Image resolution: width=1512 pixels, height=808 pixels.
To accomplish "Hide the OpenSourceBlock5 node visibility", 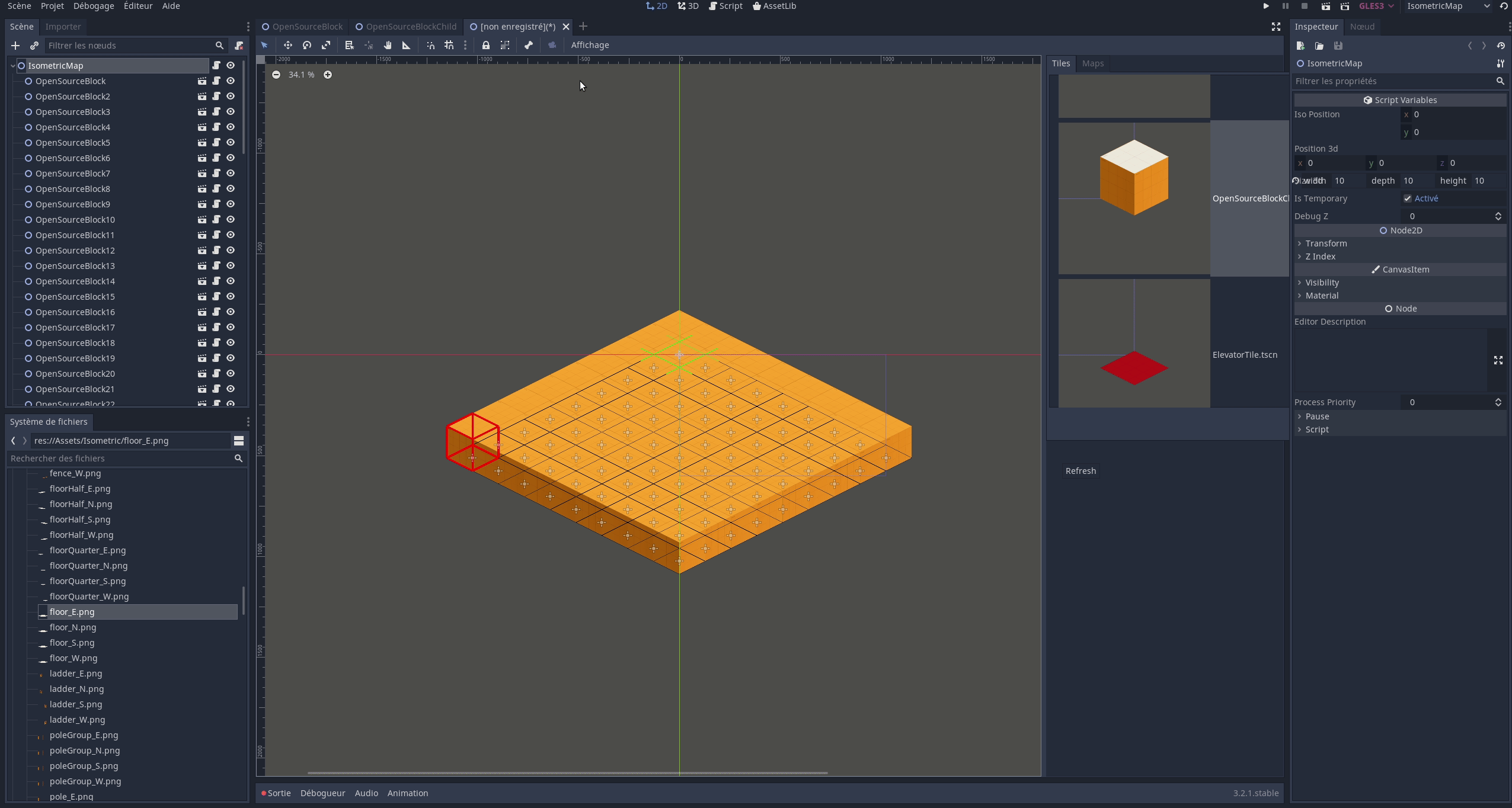I will tap(231, 143).
